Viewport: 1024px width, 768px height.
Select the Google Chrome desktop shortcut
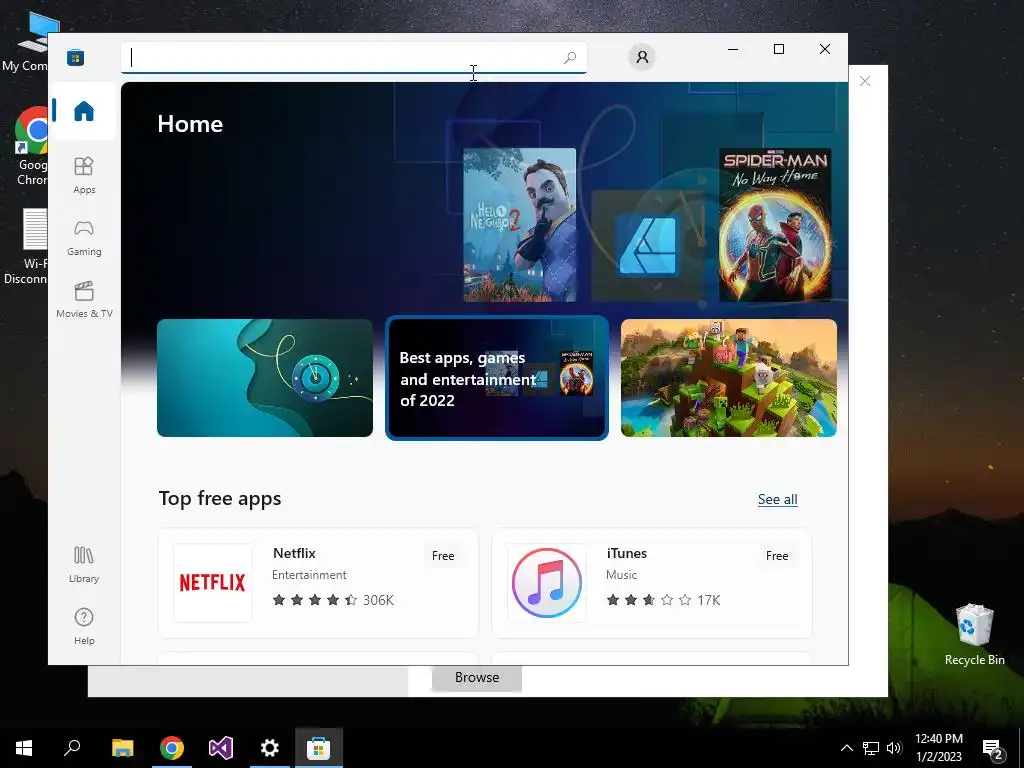coord(29,148)
